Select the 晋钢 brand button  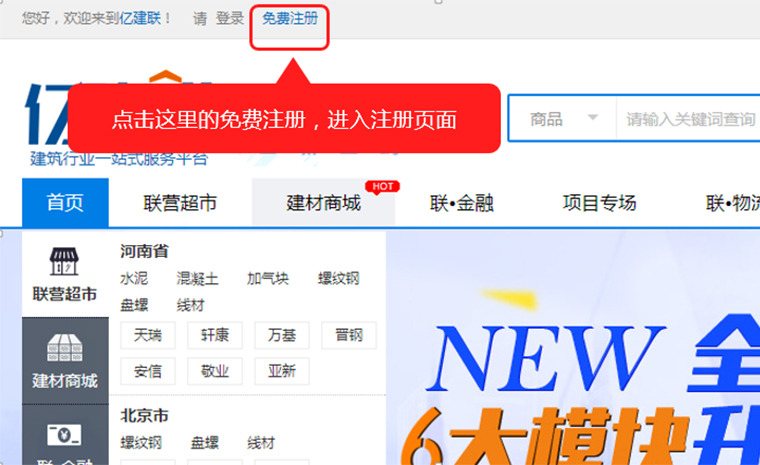click(x=348, y=335)
